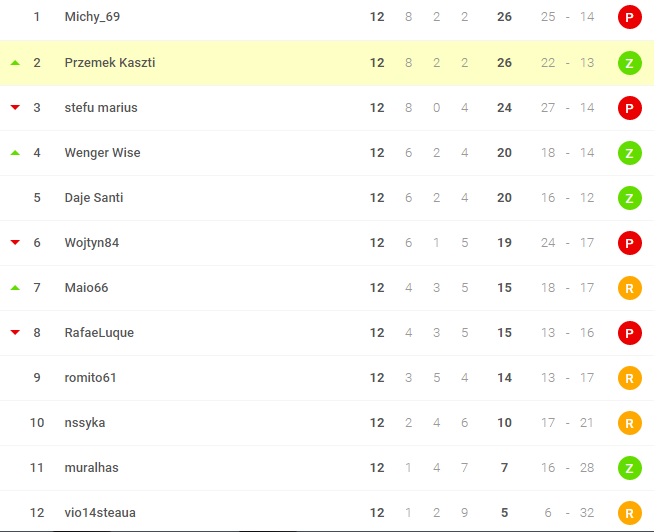This screenshot has width=658, height=532.
Task: Click the green up arrow beside Przemek Kaszti
Action: coord(15,63)
